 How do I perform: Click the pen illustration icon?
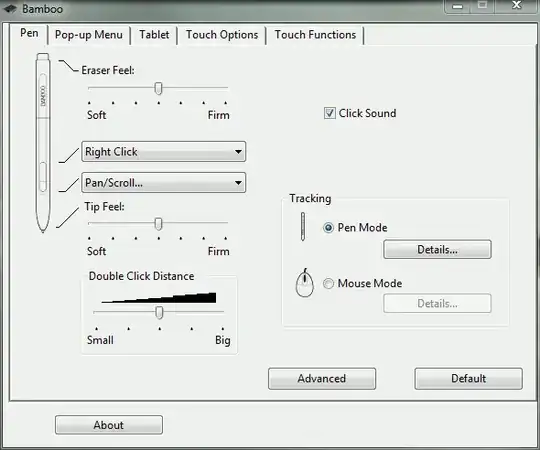[43, 143]
